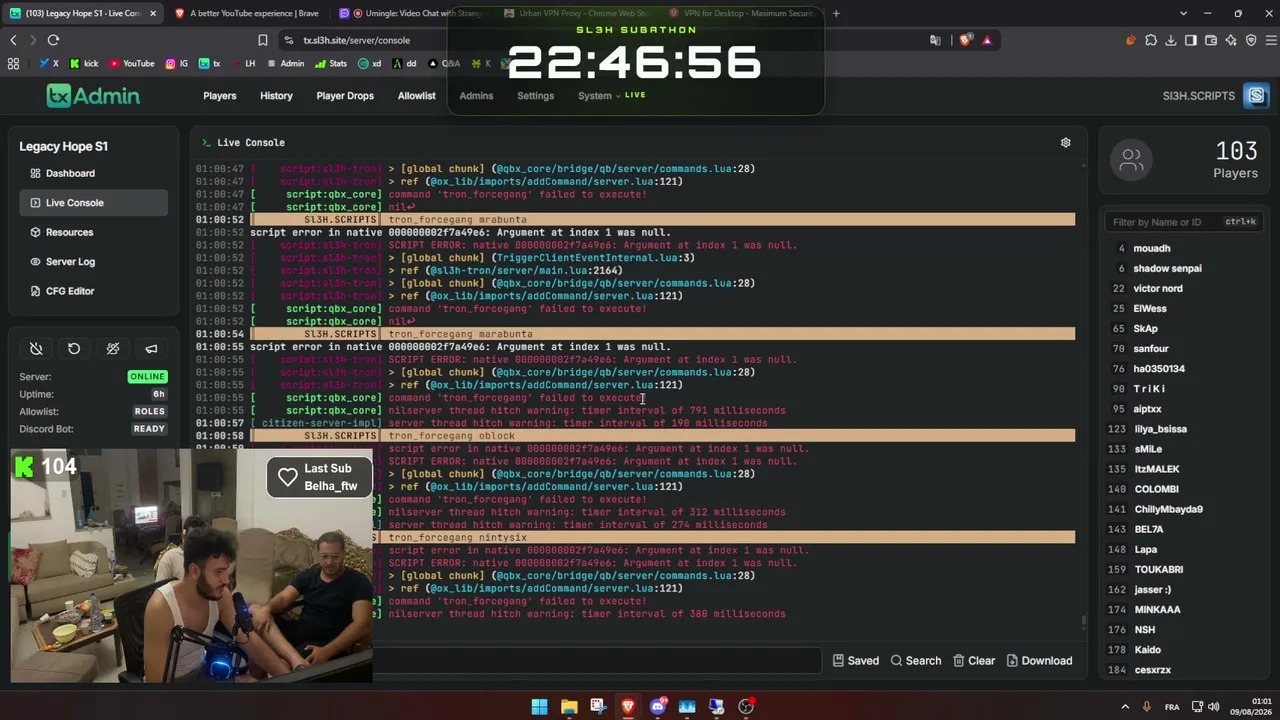Download the console log
This screenshot has width=1280, height=720.
[x=1039, y=661]
